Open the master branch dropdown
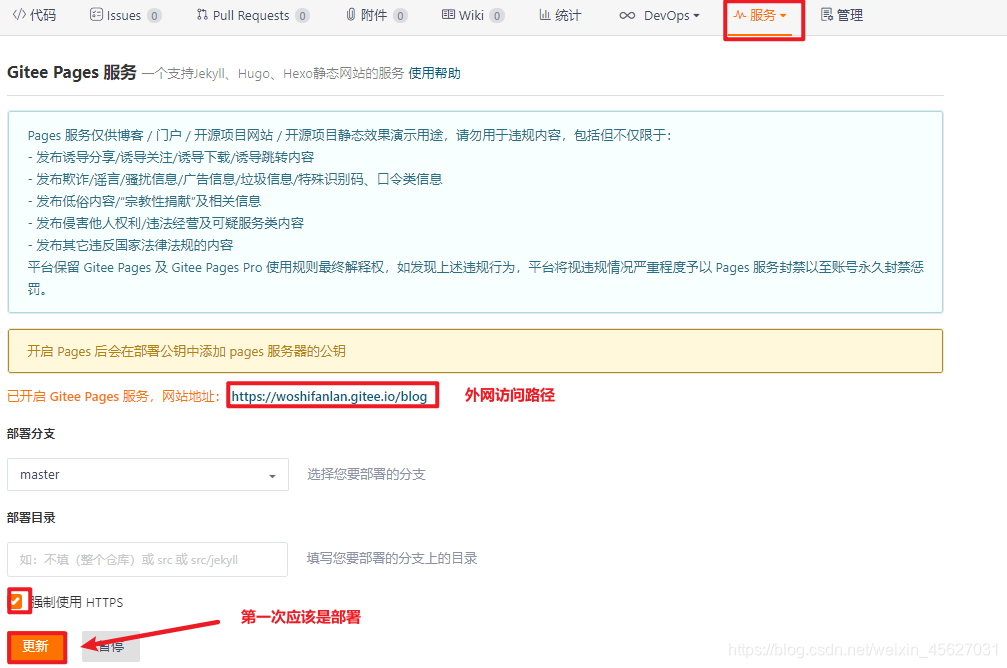 point(148,475)
